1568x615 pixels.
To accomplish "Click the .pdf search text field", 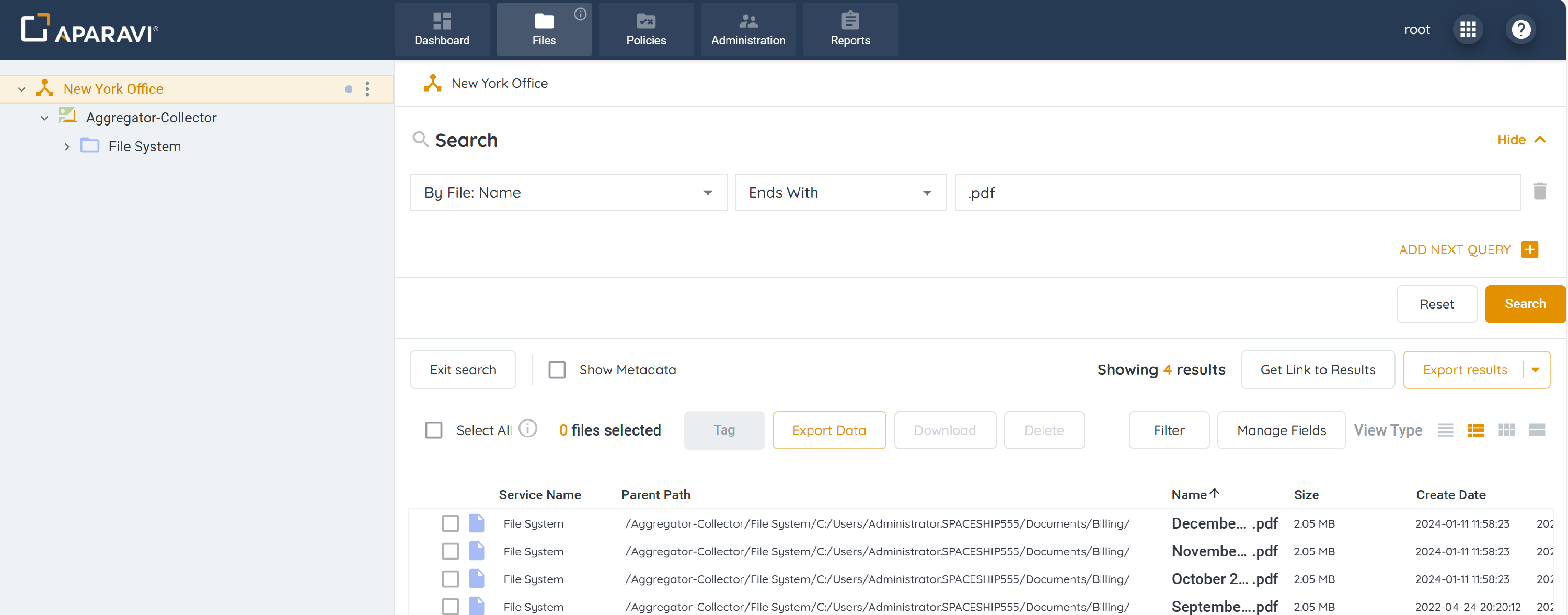I will tap(1237, 192).
